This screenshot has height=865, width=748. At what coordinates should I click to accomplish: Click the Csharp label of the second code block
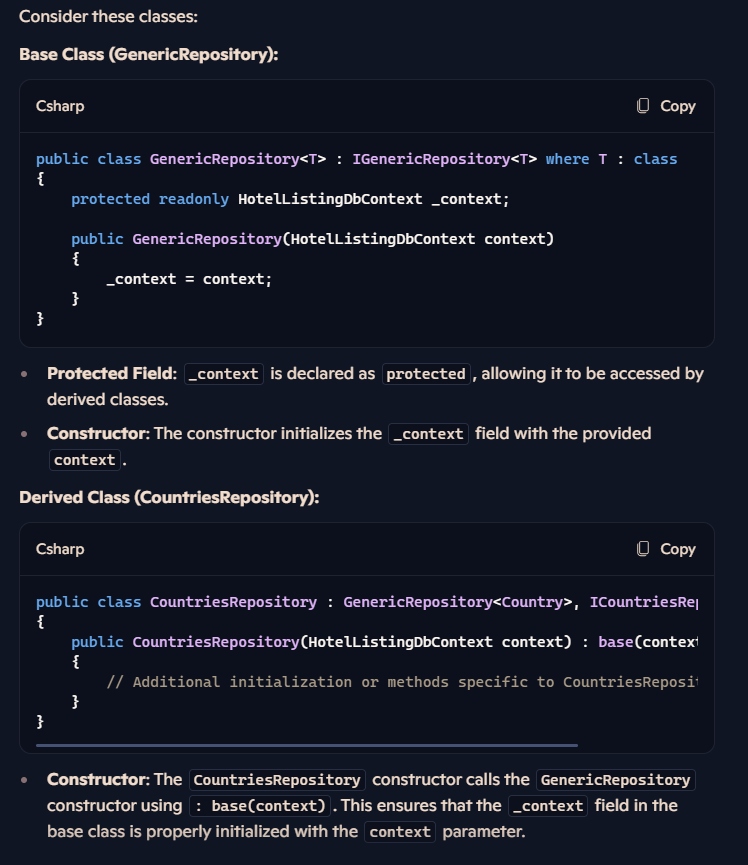pyautogui.click(x=60, y=549)
